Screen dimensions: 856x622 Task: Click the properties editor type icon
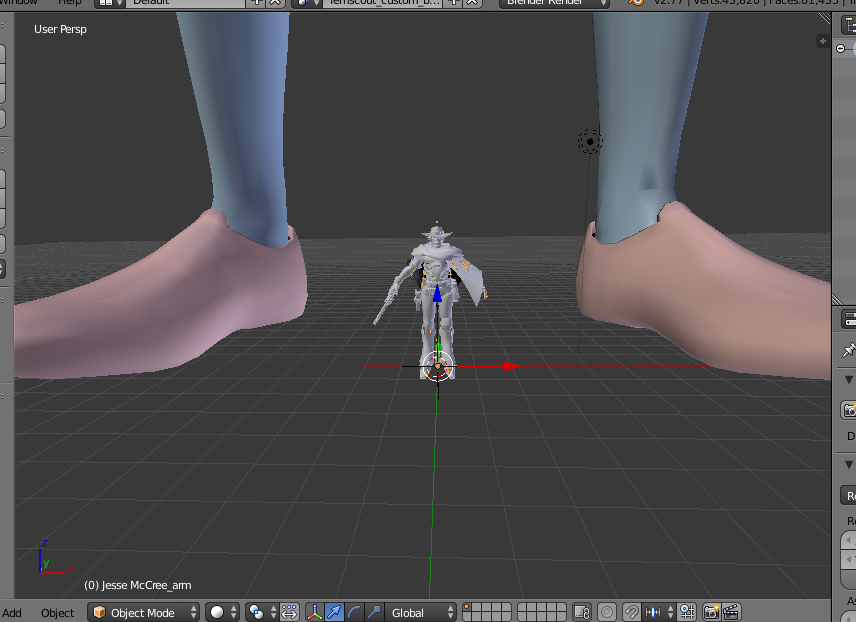[x=849, y=319]
